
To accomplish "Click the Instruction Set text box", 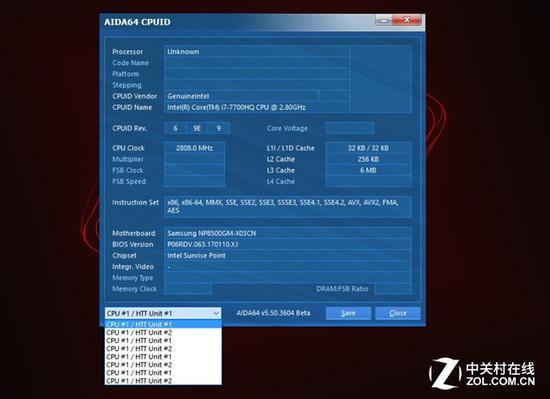I will coord(288,207).
